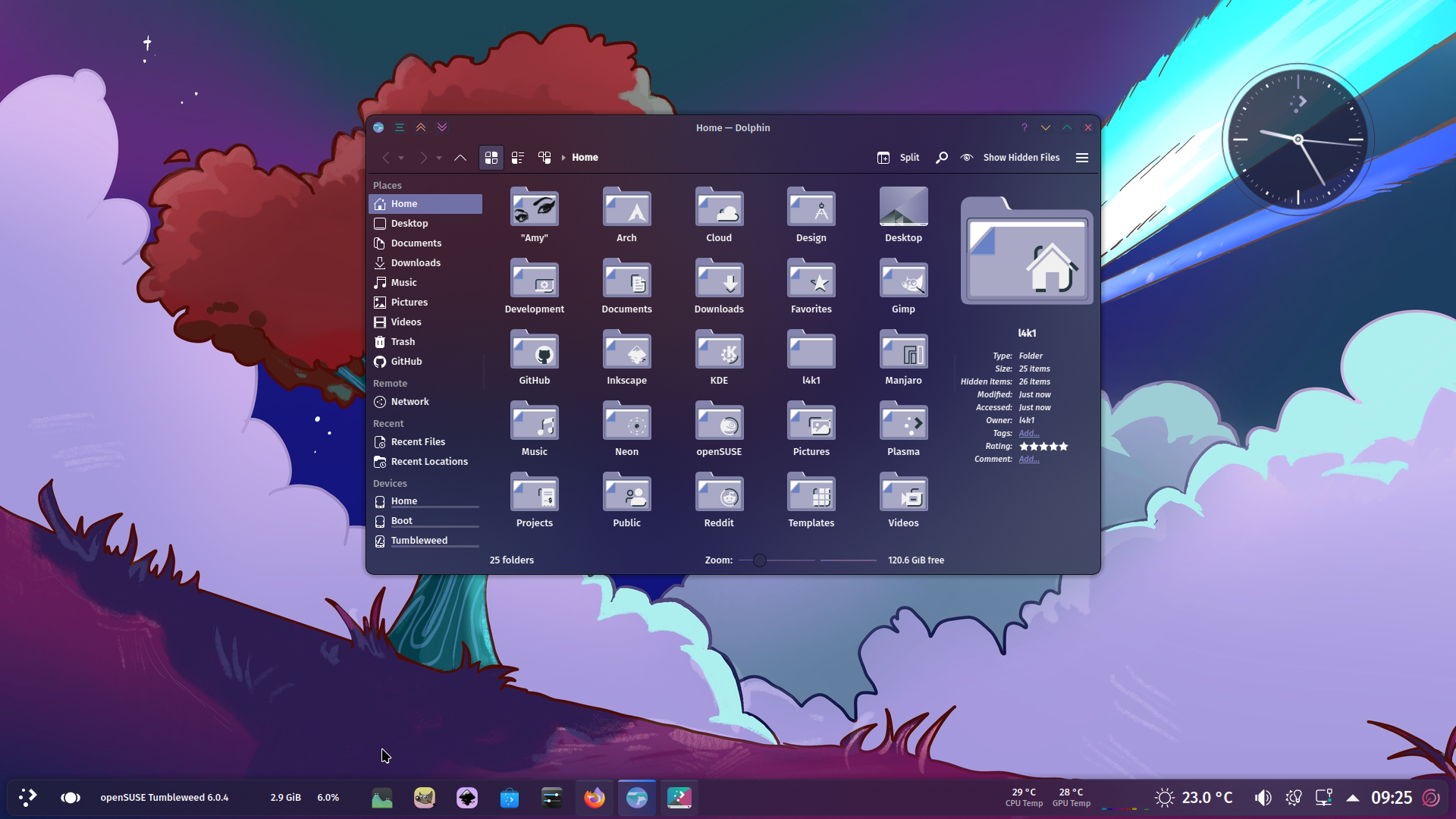The width and height of the screenshot is (1456, 819).
Task: Open the Favorites folder
Action: [x=811, y=287]
